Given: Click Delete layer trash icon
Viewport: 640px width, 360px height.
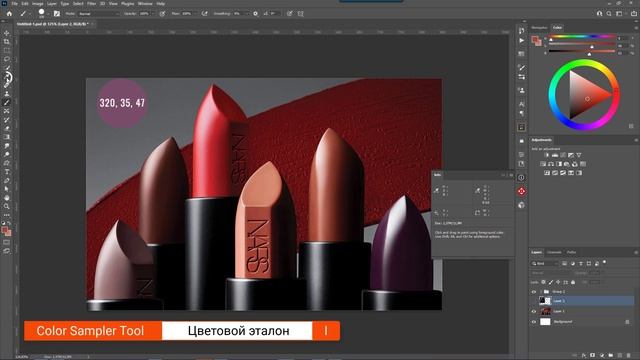Looking at the screenshot, I should pyautogui.click(x=629, y=356).
